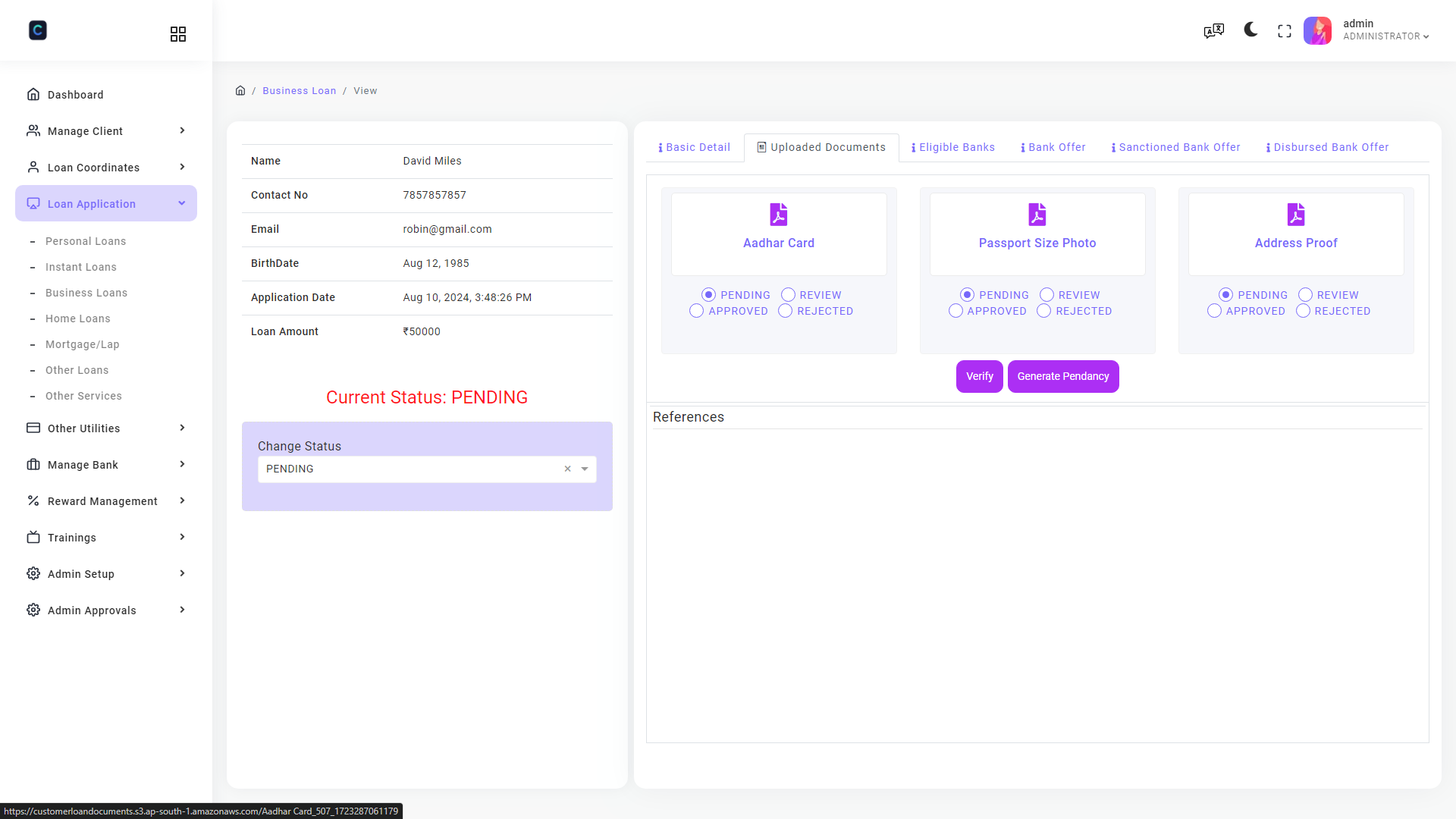
Task: Open the Bank Offer tab
Action: 1053,147
